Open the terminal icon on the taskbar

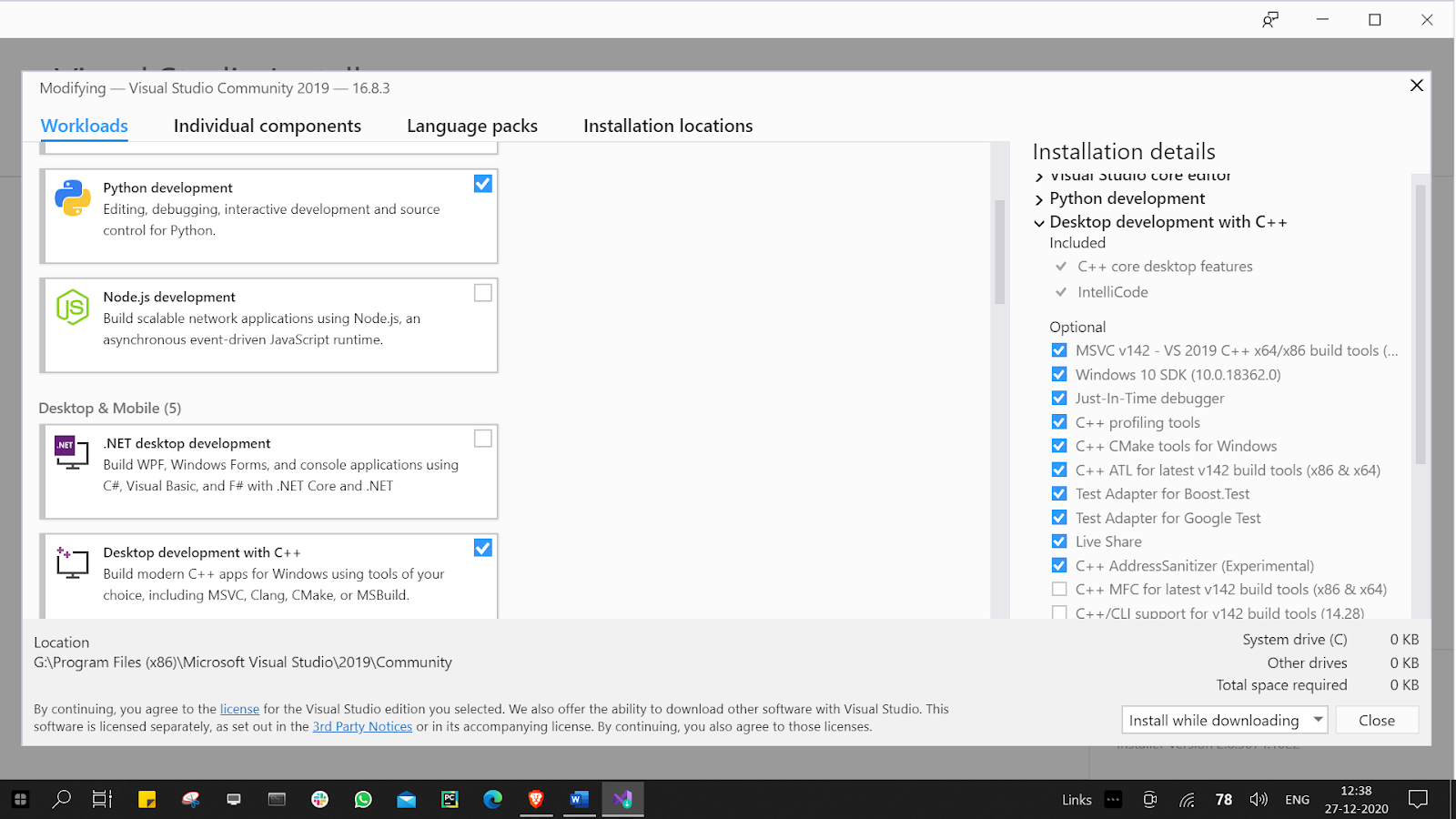click(277, 799)
